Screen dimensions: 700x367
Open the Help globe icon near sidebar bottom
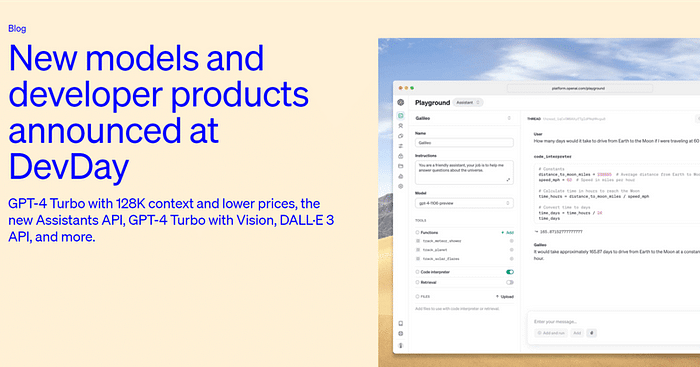click(x=400, y=334)
